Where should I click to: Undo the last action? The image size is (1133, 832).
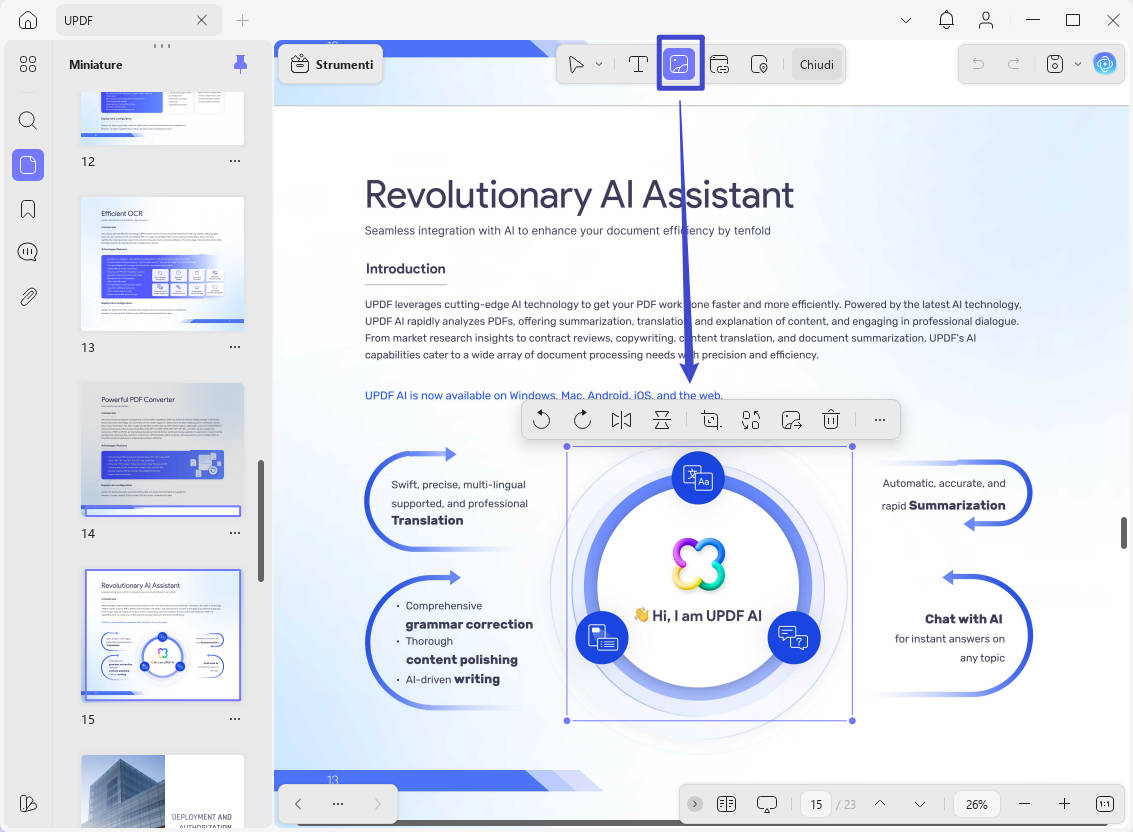point(978,64)
